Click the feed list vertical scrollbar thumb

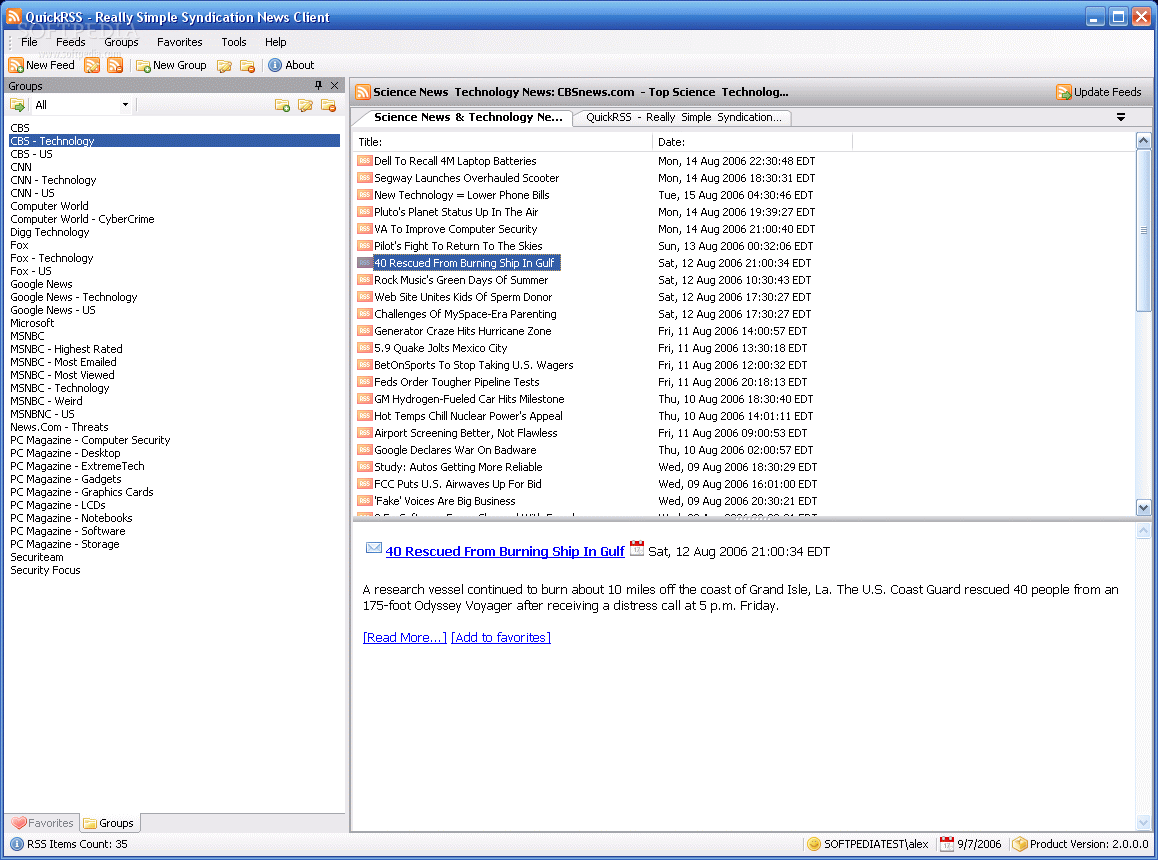point(1143,231)
